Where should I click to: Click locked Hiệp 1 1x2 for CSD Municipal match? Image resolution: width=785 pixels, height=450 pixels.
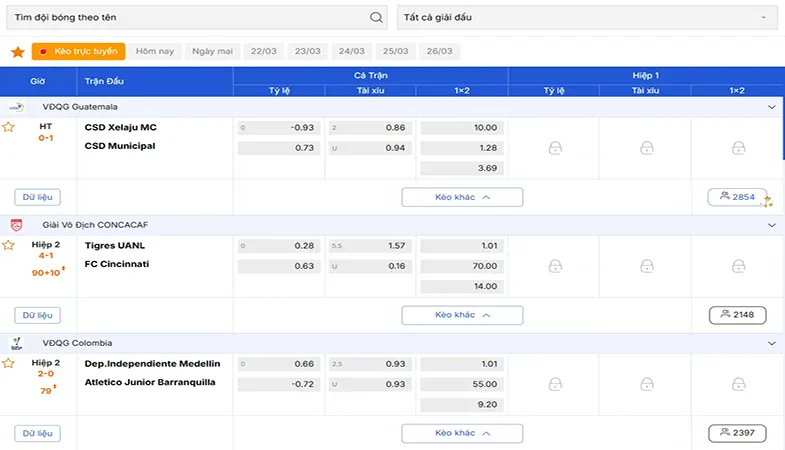point(738,148)
